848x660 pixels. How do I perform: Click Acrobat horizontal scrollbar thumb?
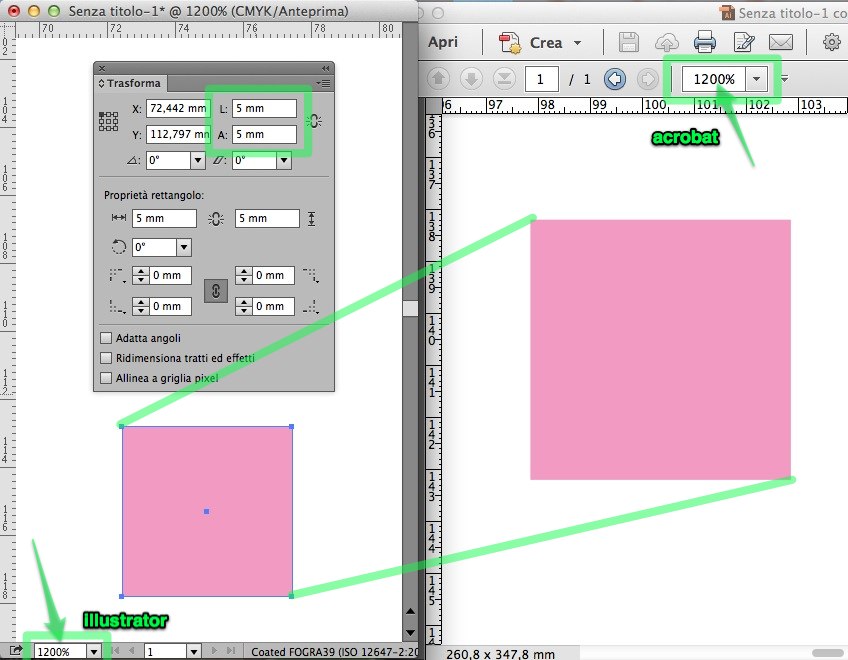point(827,653)
